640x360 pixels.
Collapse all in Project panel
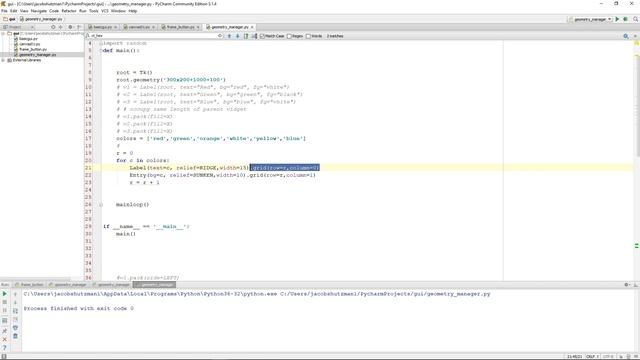pyautogui.click(x=60, y=27)
